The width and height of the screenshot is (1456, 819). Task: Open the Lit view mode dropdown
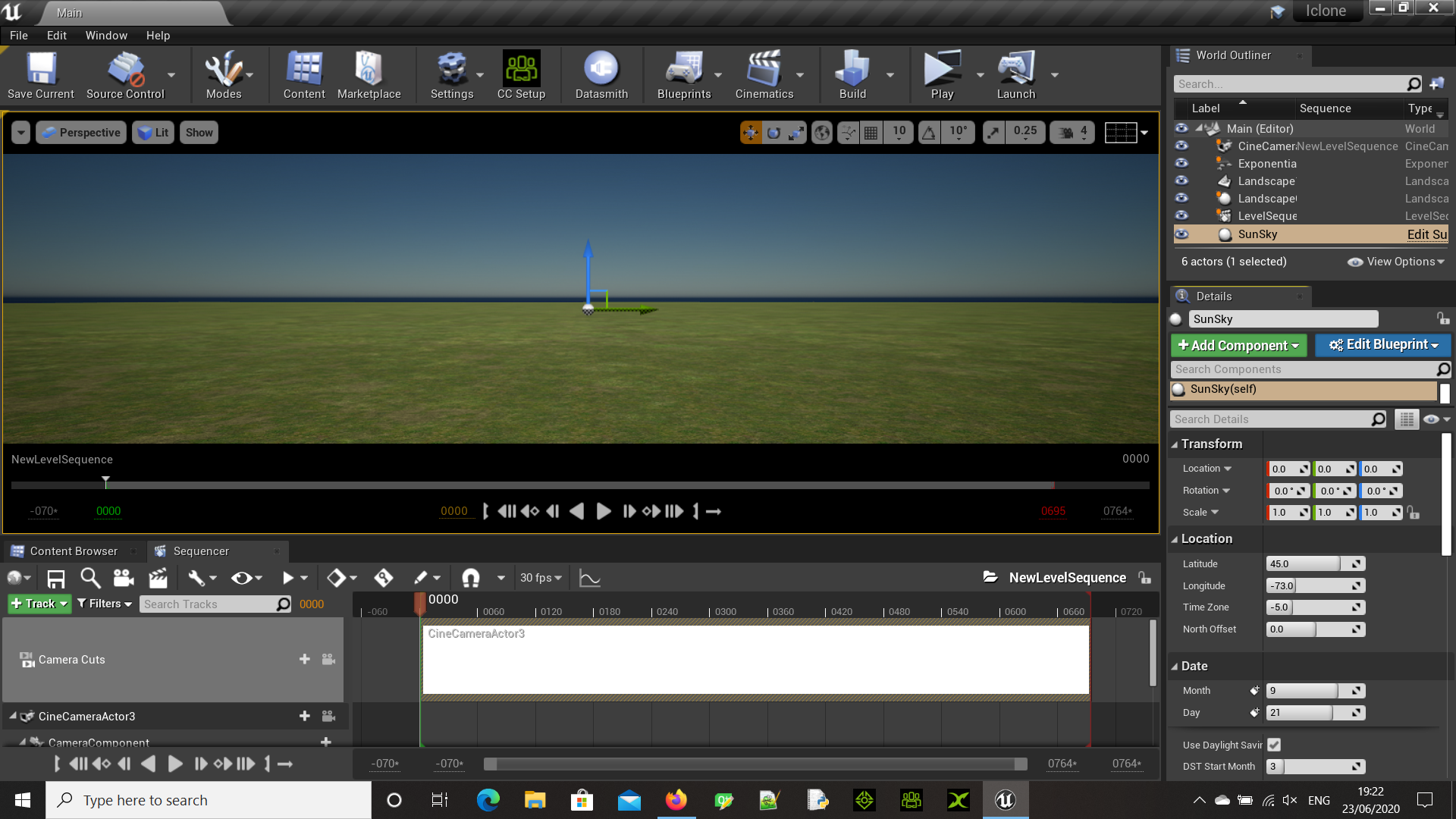click(x=154, y=133)
